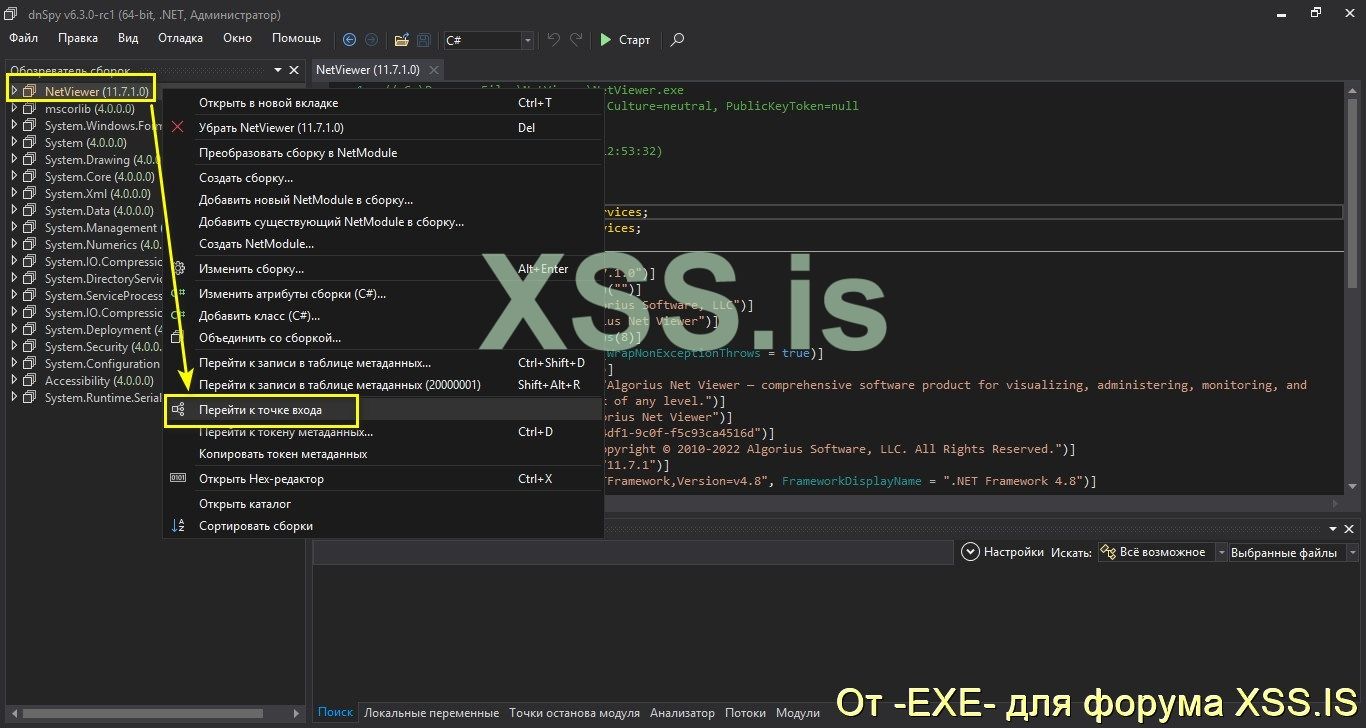Switch to the Локальные переменные tab
1366x728 pixels.
coord(431,713)
